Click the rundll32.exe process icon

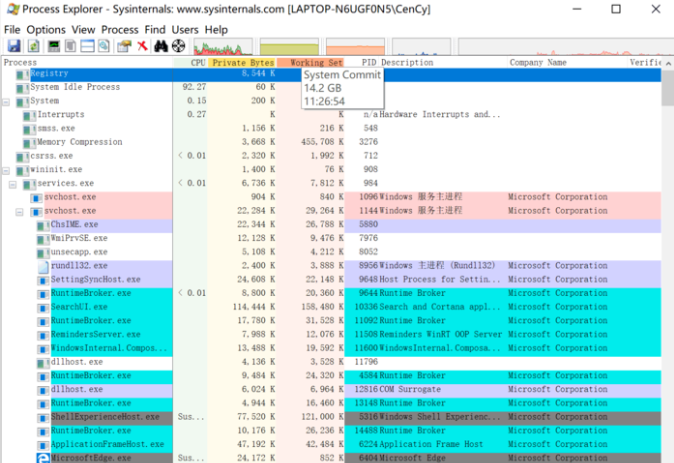[43, 266]
